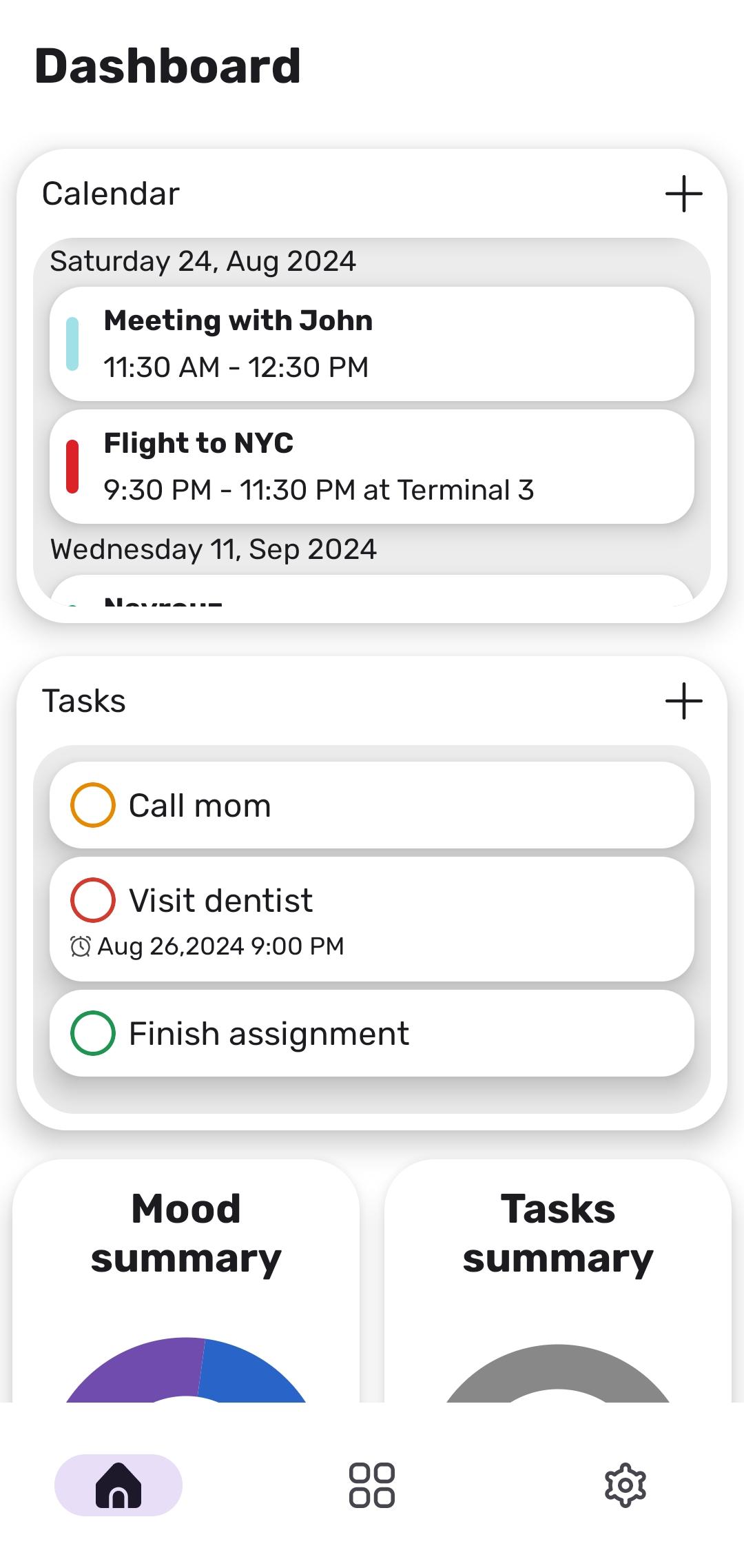Tap the red marker on Flight to NYC
The height and width of the screenshot is (1568, 744).
(x=72, y=467)
